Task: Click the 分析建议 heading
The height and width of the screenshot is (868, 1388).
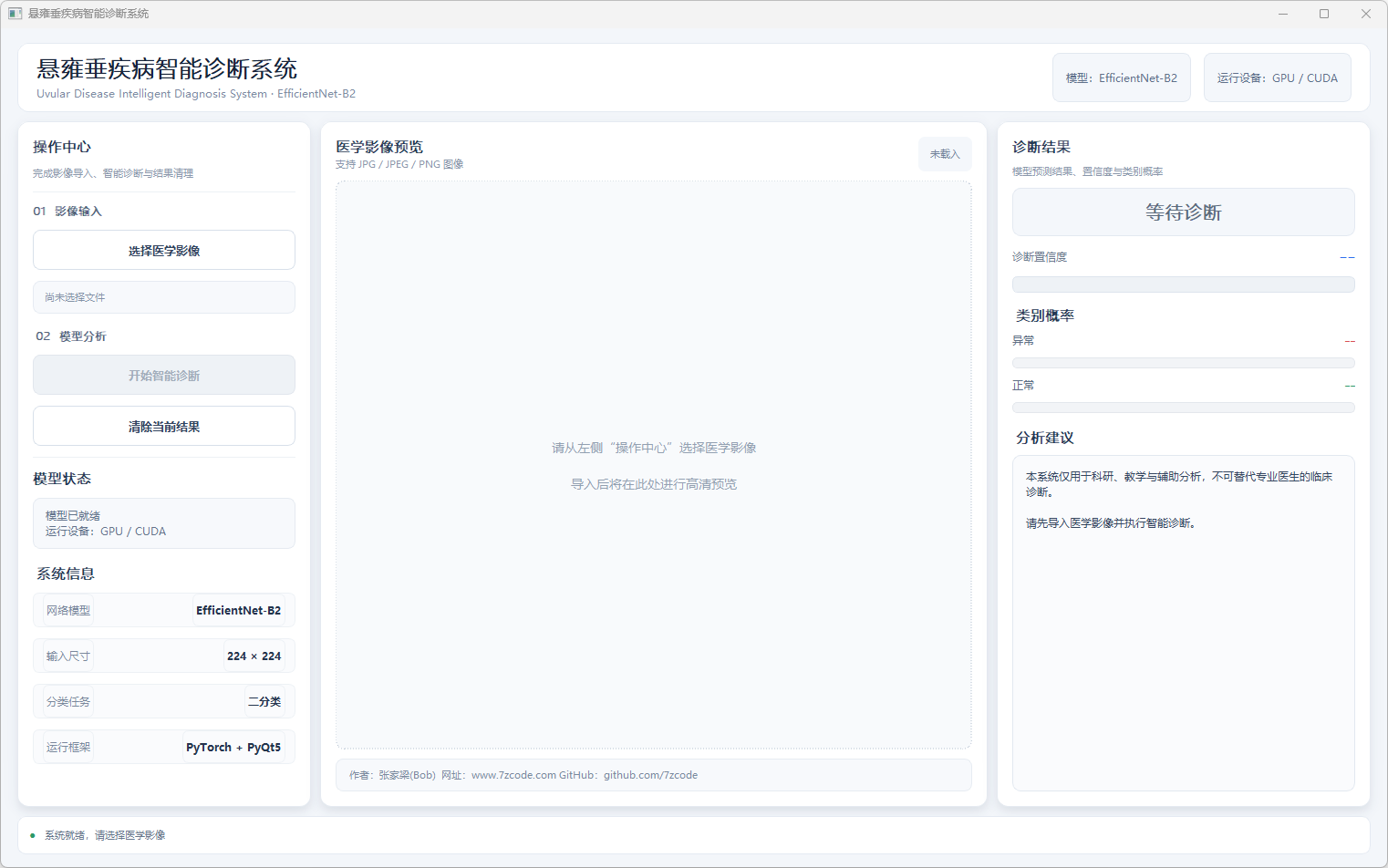Action: 1045,438
